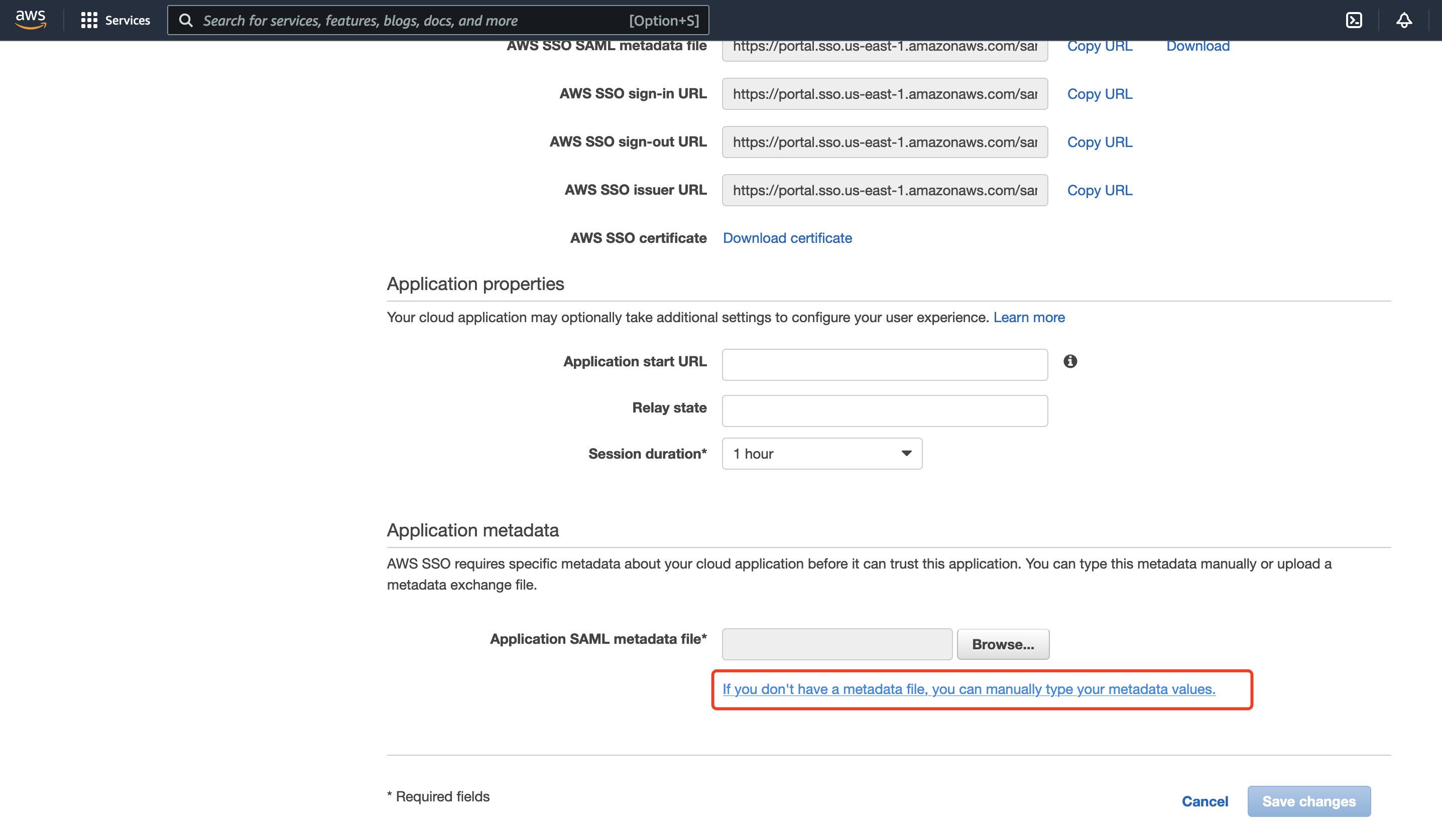Click the 'Session duration*' label
Viewport: 1442px width, 840px height.
click(647, 454)
